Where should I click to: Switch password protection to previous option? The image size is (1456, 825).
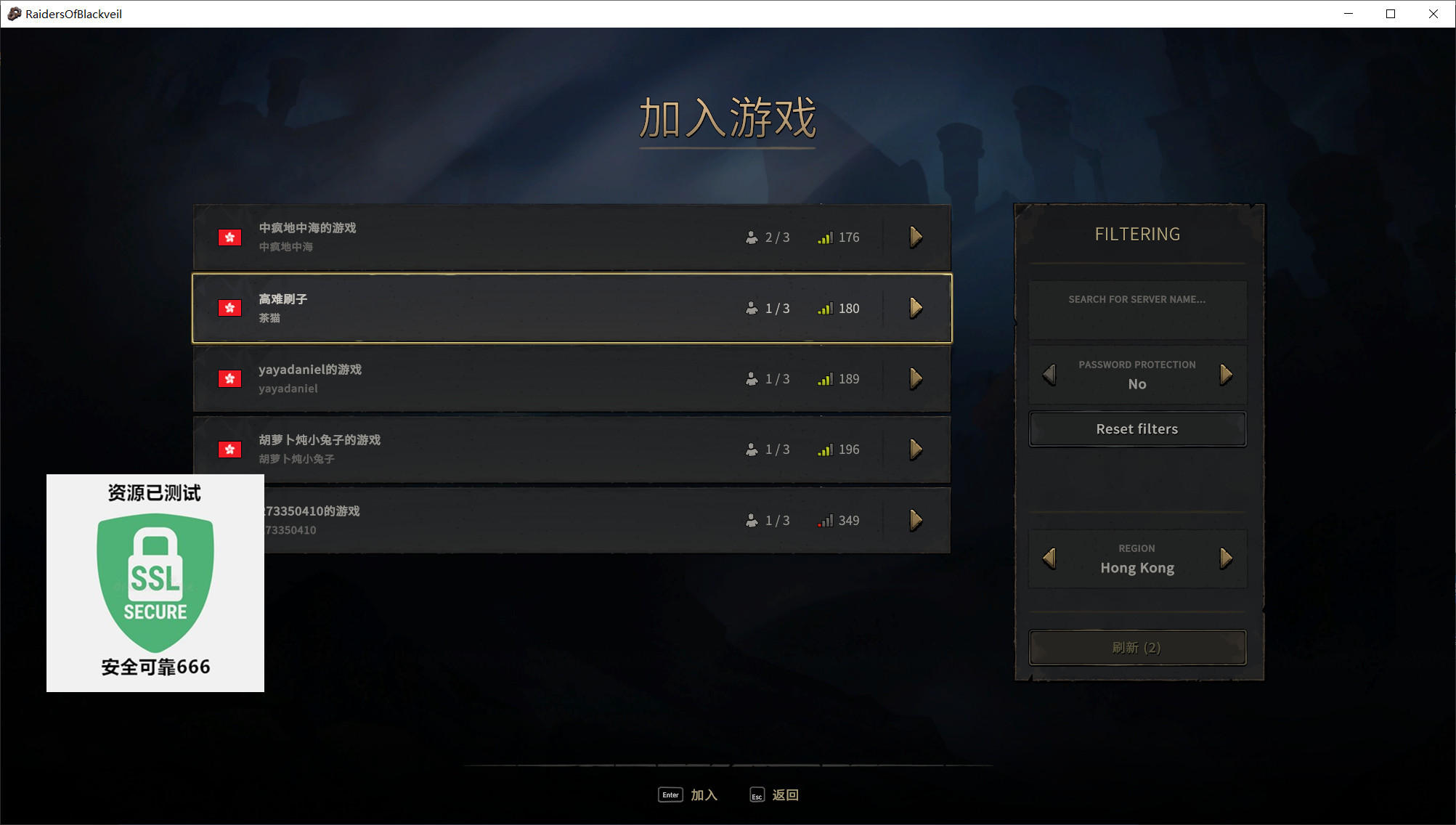pyautogui.click(x=1049, y=375)
